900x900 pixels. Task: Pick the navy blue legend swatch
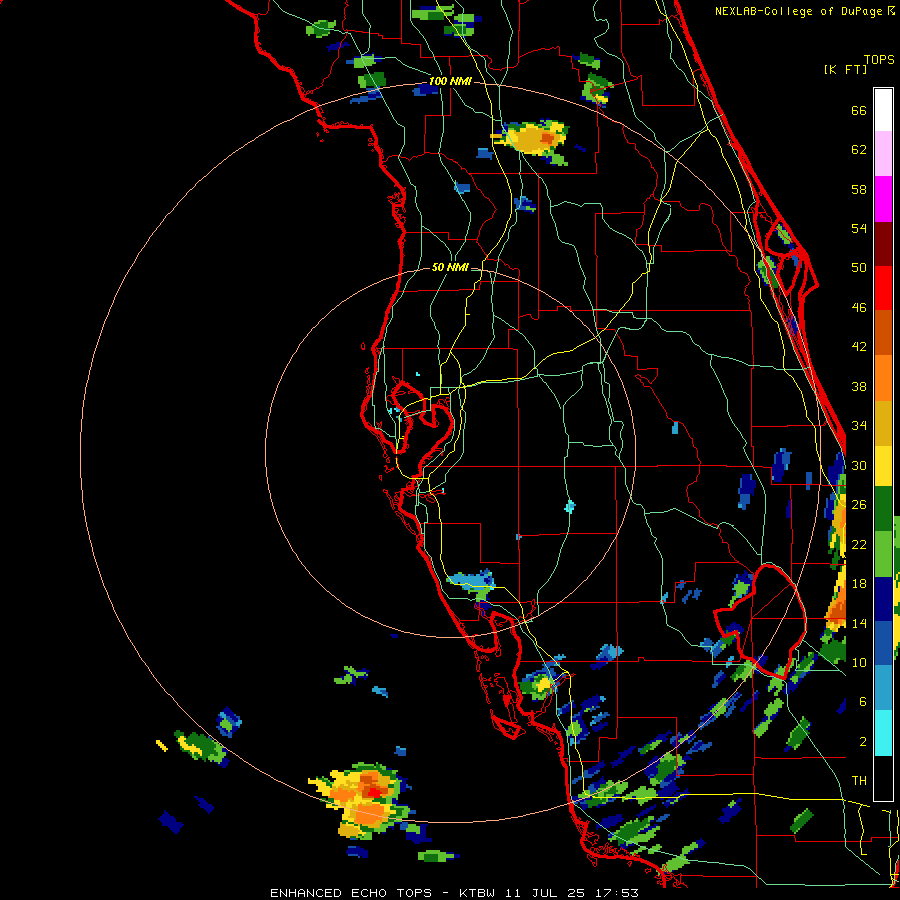(883, 599)
